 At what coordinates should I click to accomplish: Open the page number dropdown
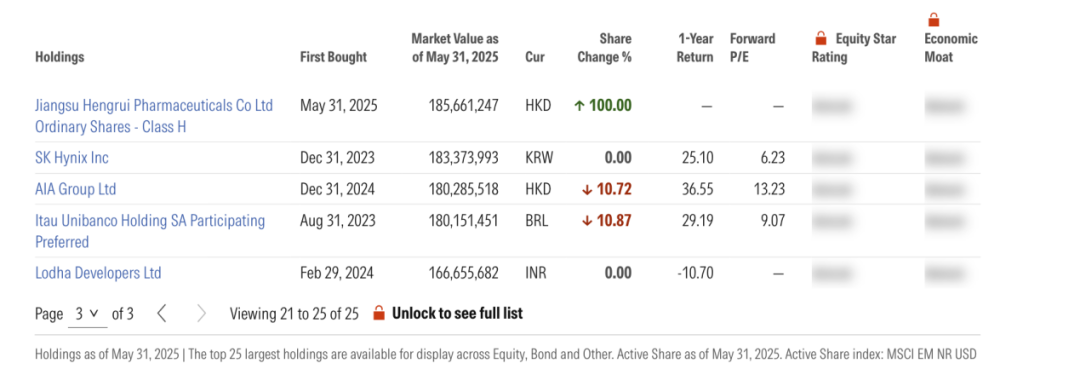pyautogui.click(x=87, y=314)
